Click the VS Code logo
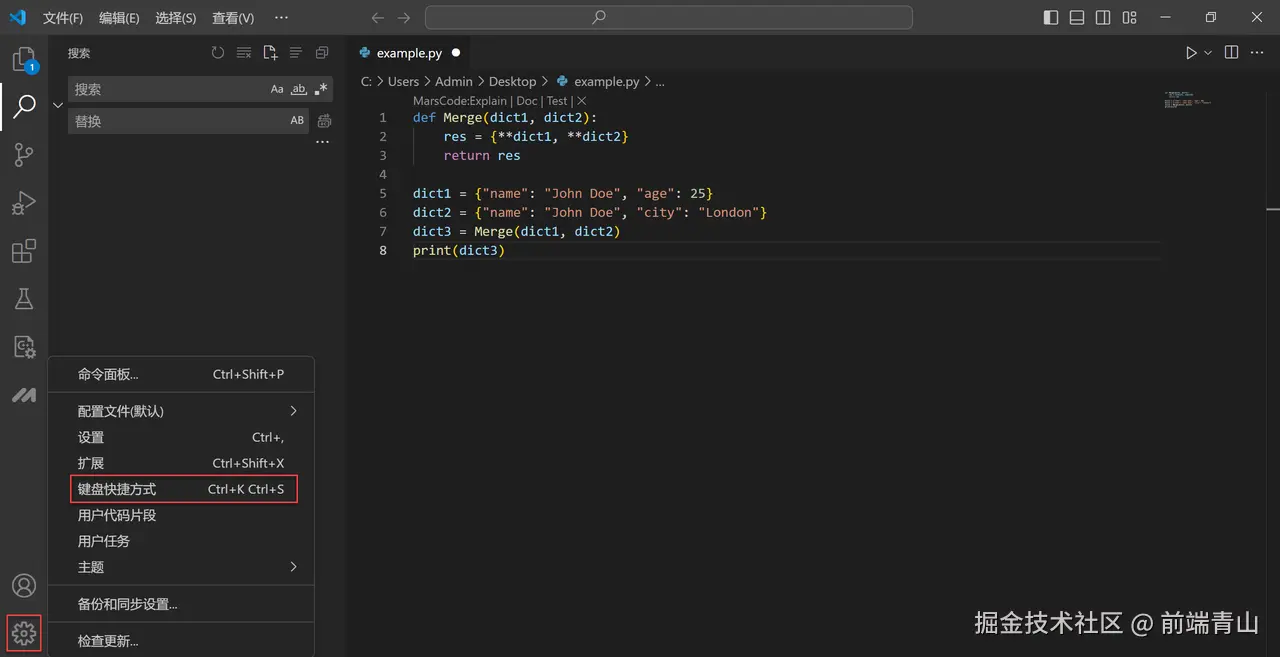 [x=17, y=18]
